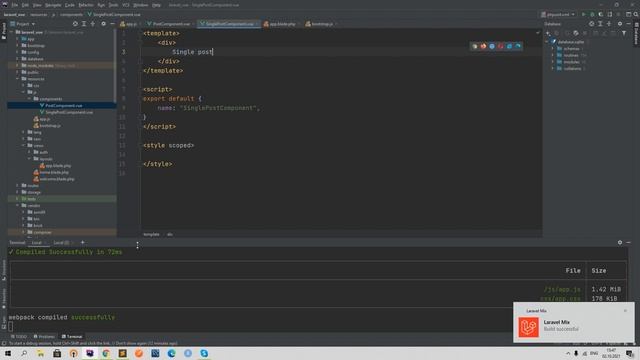640x360 pixels.
Task: Select the Local terminal tab
Action: coord(37,242)
